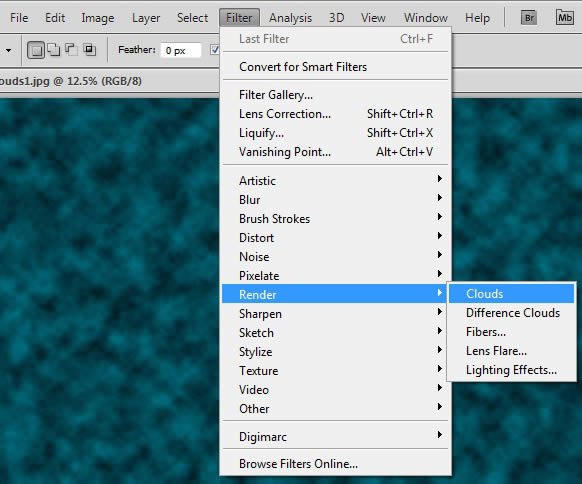
Task: Open the Edit menu
Action: [55, 17]
